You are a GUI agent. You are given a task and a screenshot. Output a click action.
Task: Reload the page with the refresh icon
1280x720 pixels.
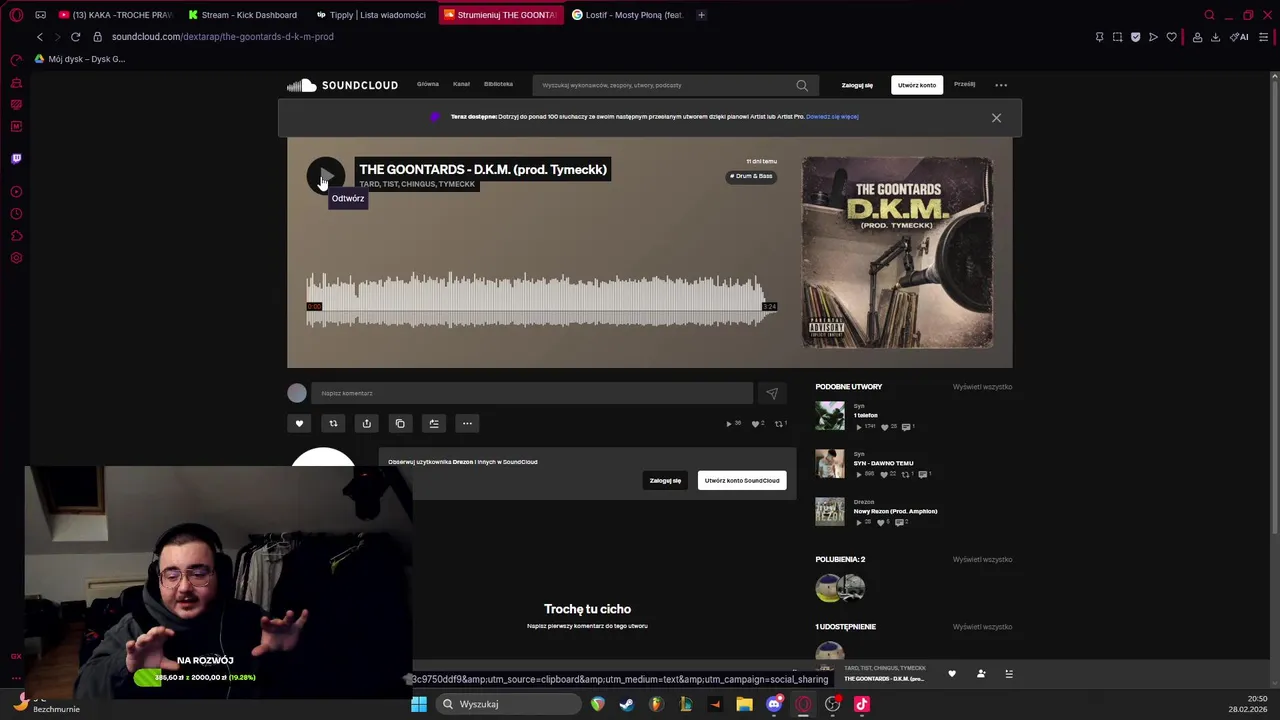click(x=75, y=37)
